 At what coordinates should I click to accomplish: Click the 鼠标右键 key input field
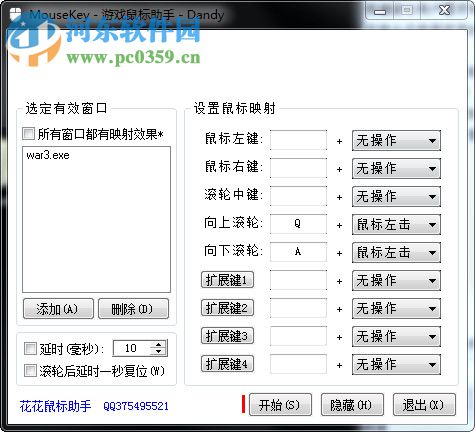[298, 168]
